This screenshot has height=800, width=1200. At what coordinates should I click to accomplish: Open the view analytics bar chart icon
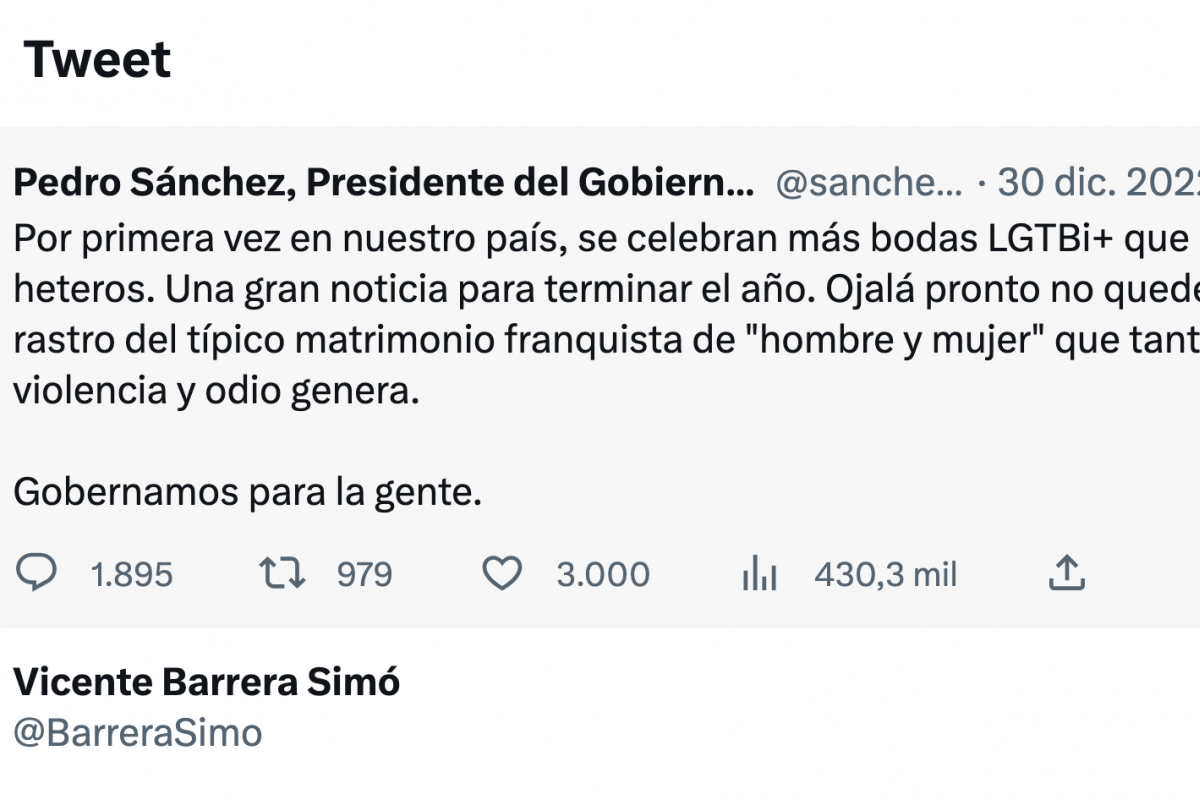760,574
